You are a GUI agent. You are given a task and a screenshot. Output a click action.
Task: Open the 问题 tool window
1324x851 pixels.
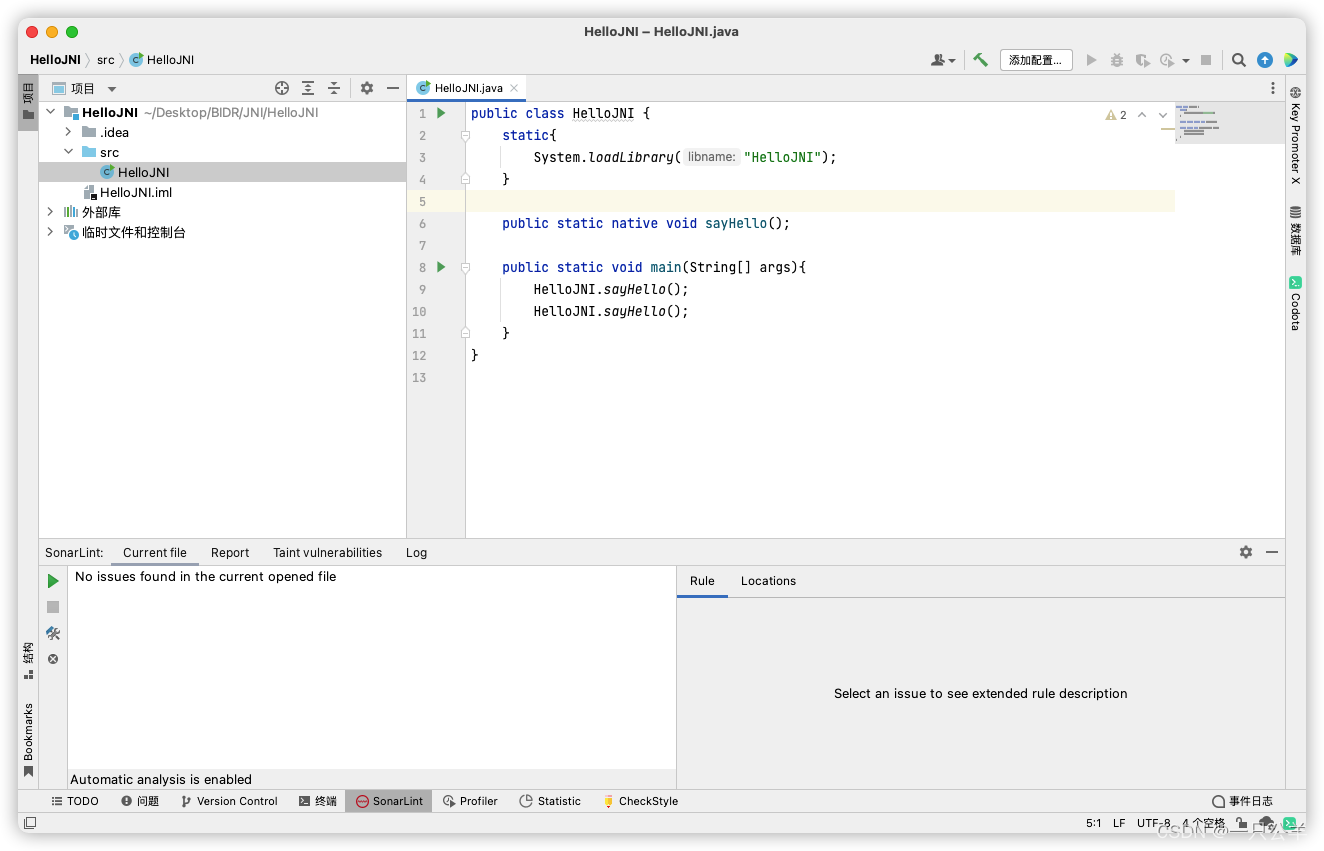(x=140, y=801)
